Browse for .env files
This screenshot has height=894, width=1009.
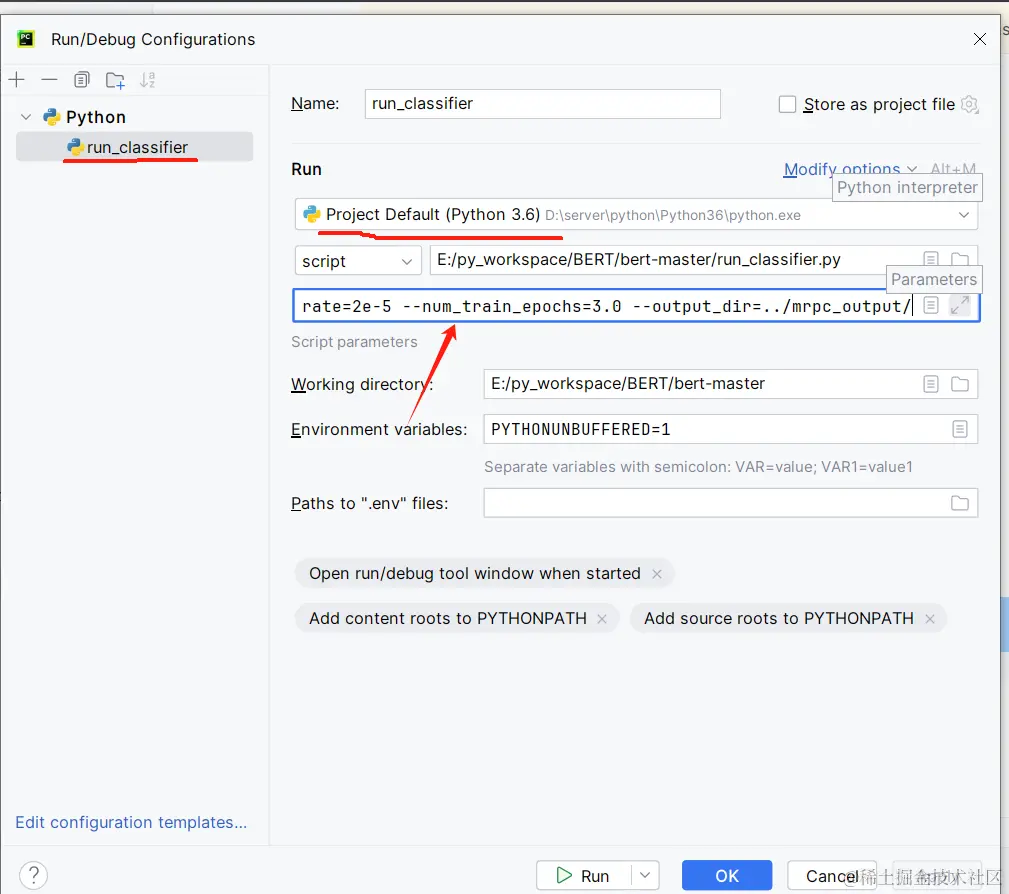(959, 503)
